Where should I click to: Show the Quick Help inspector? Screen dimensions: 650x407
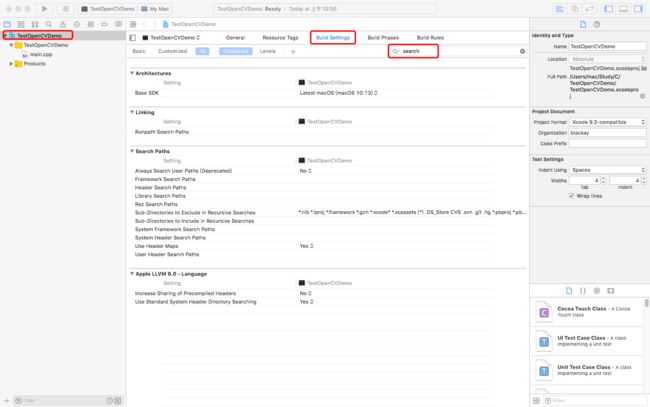click(597, 24)
